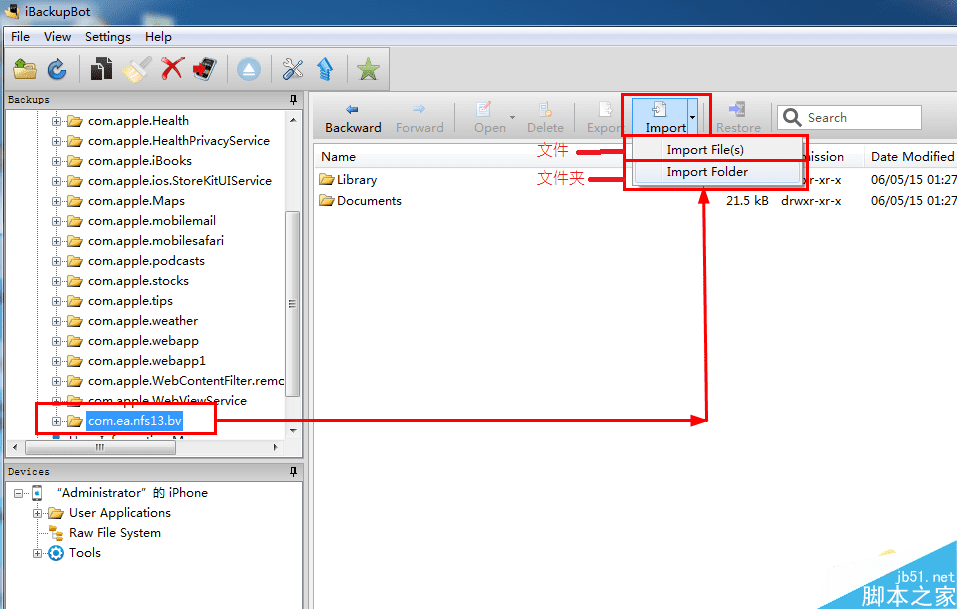This screenshot has height=609, width=957.
Task: Open the Import button dropdown arrow
Action: point(692,117)
